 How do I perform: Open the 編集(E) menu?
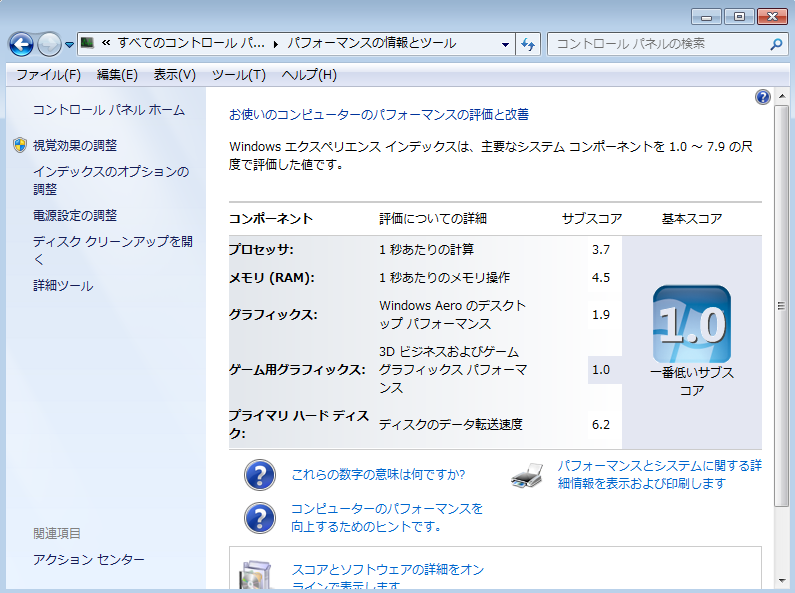click(x=117, y=75)
